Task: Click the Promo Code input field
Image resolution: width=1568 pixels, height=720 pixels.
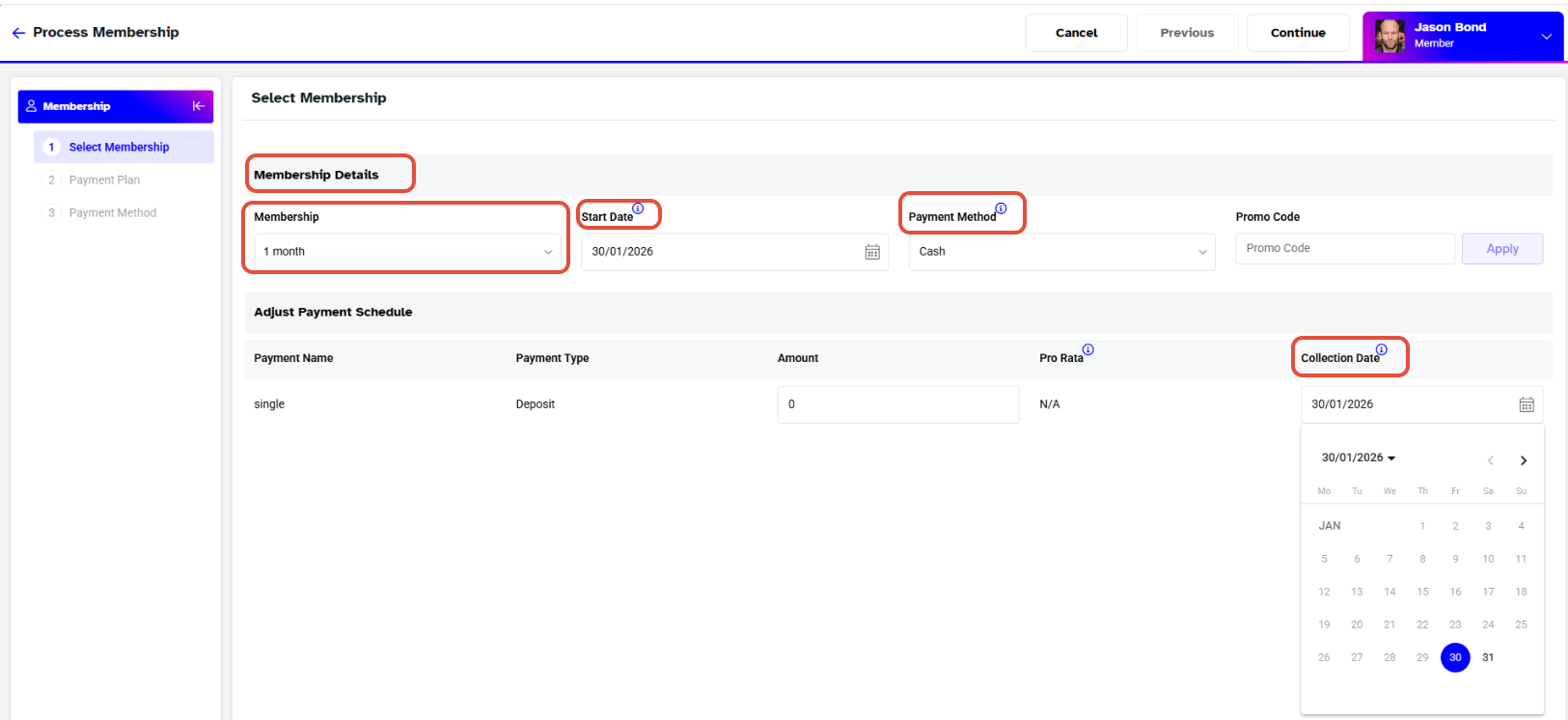Action: (1345, 249)
